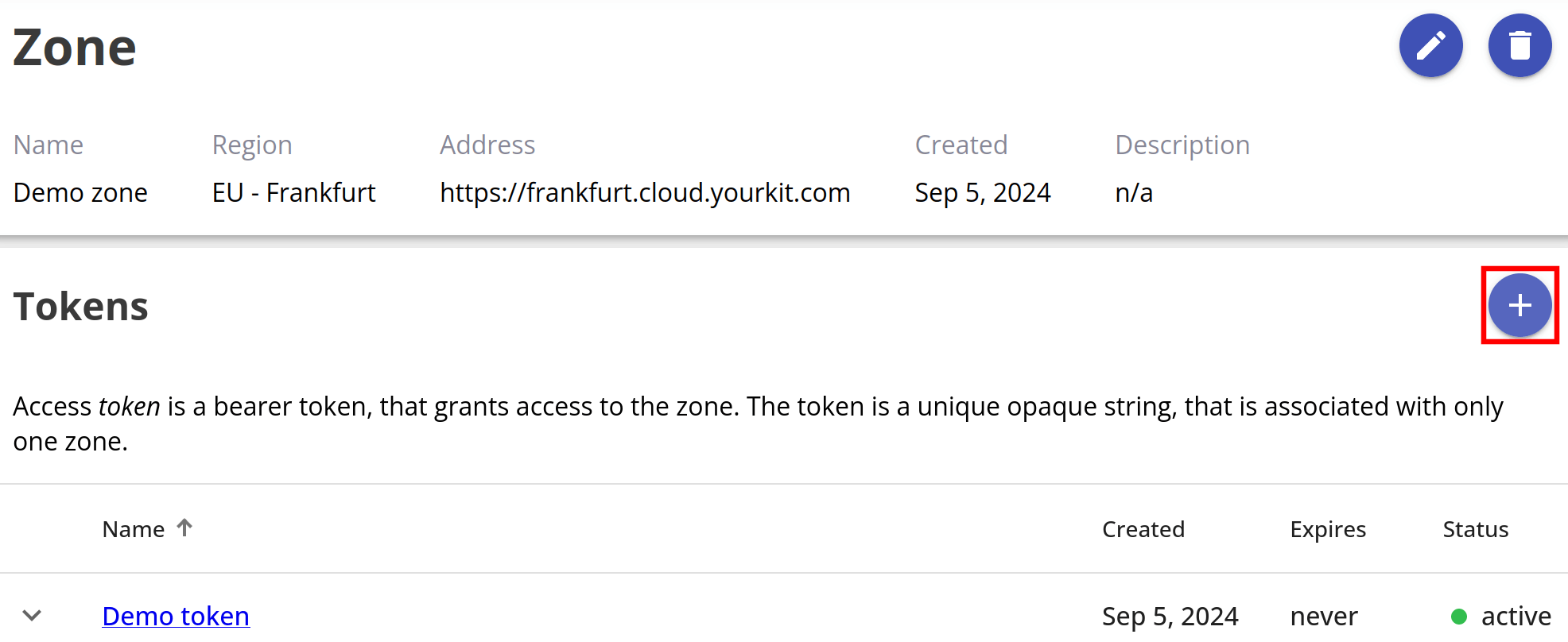This screenshot has width=1568, height=642.
Task: Click the green active status dot
Action: coord(1459,617)
